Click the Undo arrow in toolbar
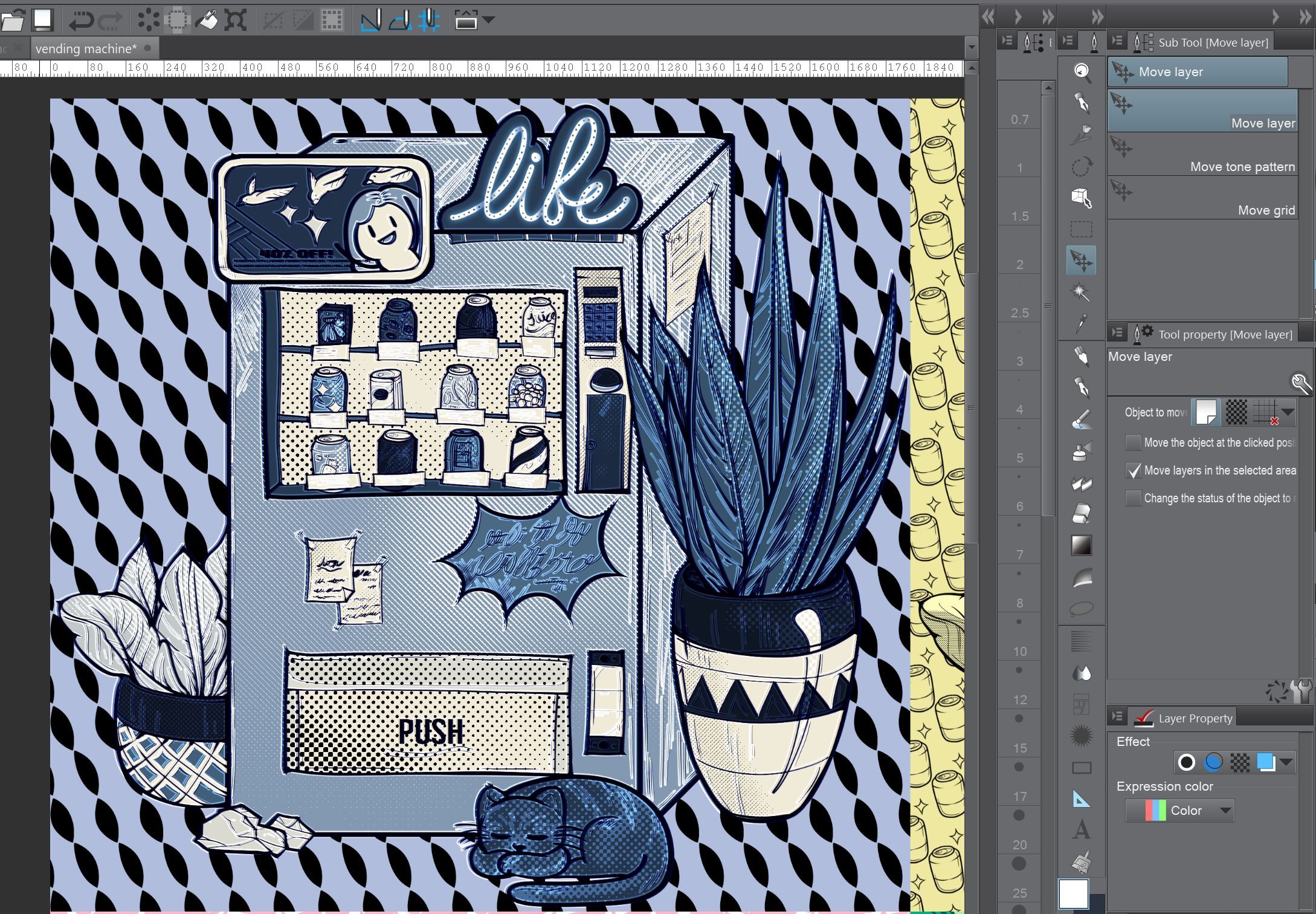Screen dimensions: 1316x914 coord(80,21)
